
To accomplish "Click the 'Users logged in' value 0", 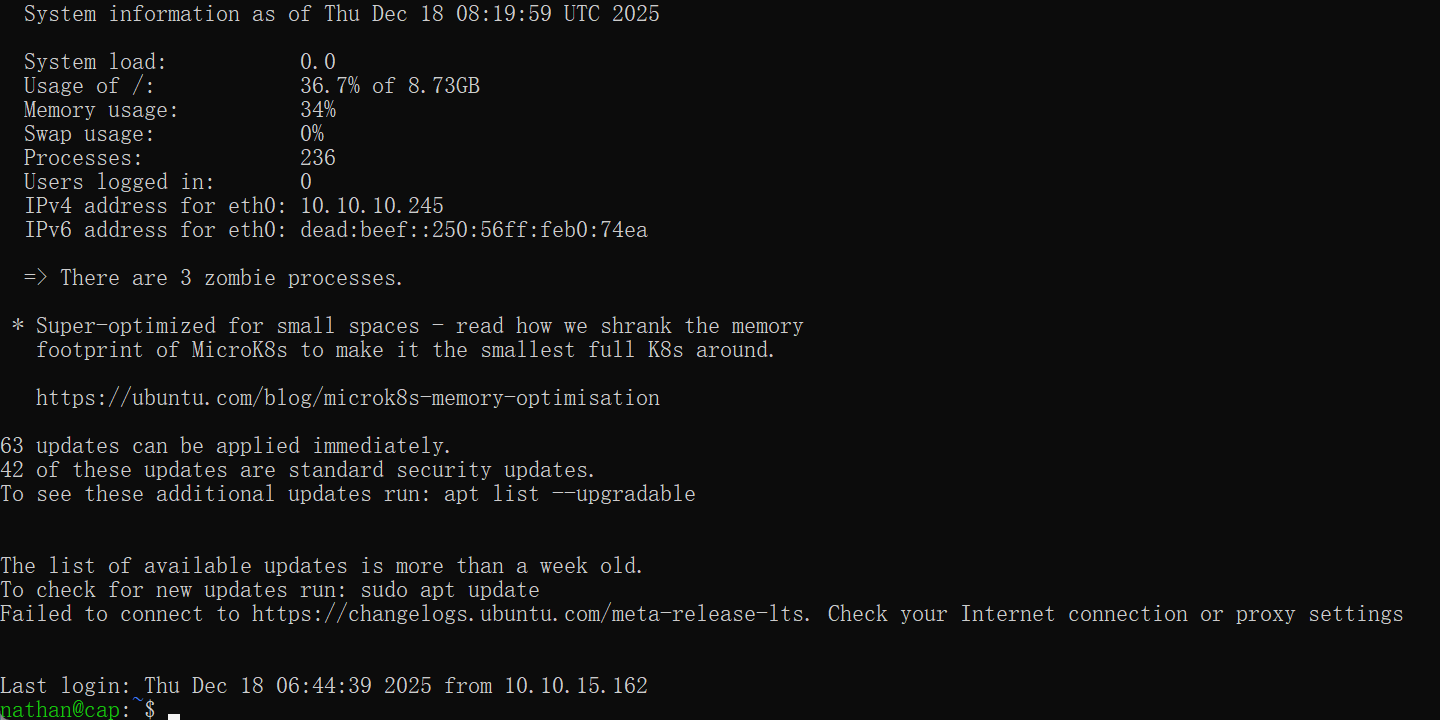I will [306, 182].
